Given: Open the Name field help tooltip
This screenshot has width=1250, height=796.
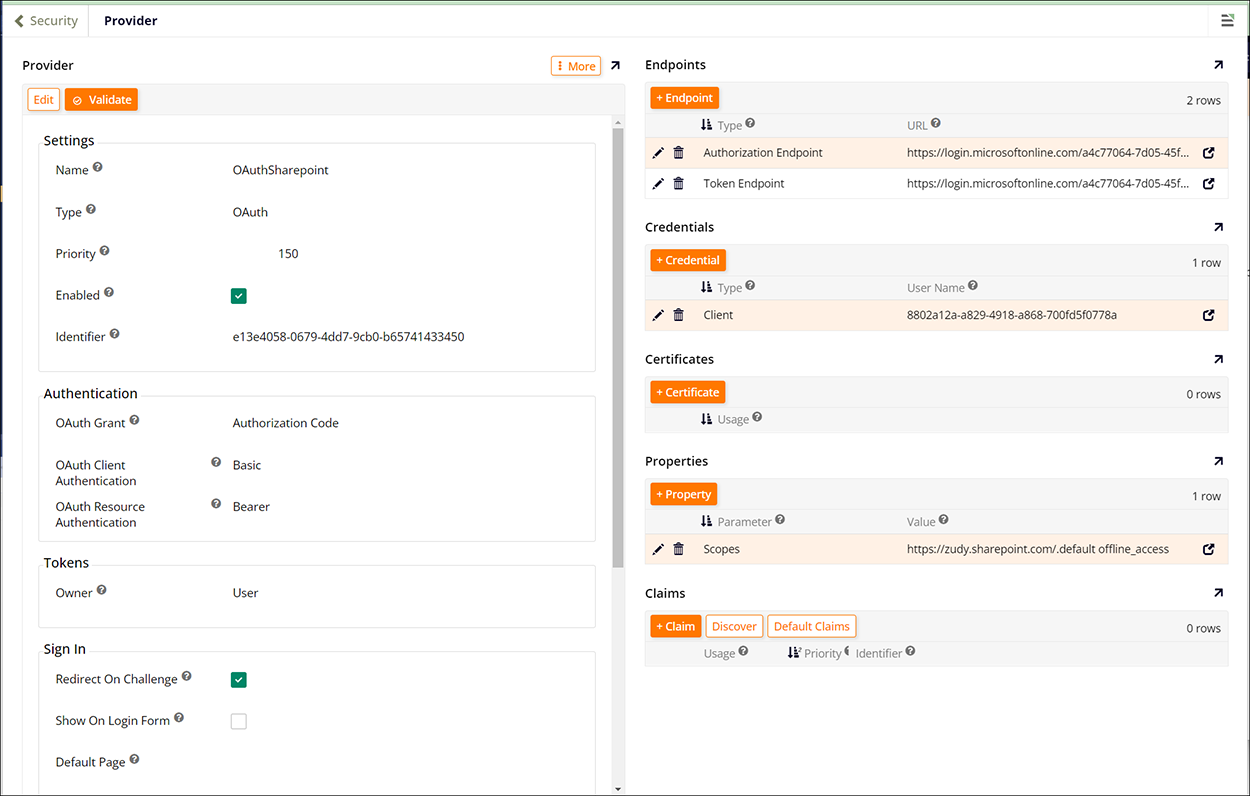Looking at the screenshot, I should point(97,166).
